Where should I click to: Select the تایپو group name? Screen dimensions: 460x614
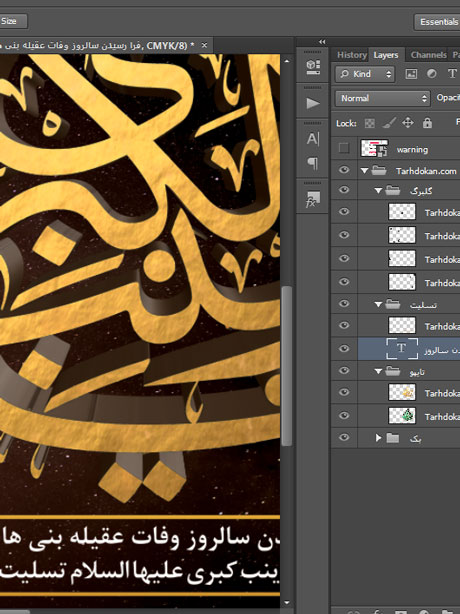coord(417,372)
